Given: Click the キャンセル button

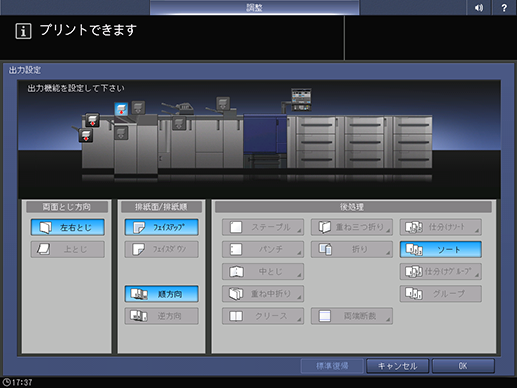Looking at the screenshot, I should click(397, 366).
